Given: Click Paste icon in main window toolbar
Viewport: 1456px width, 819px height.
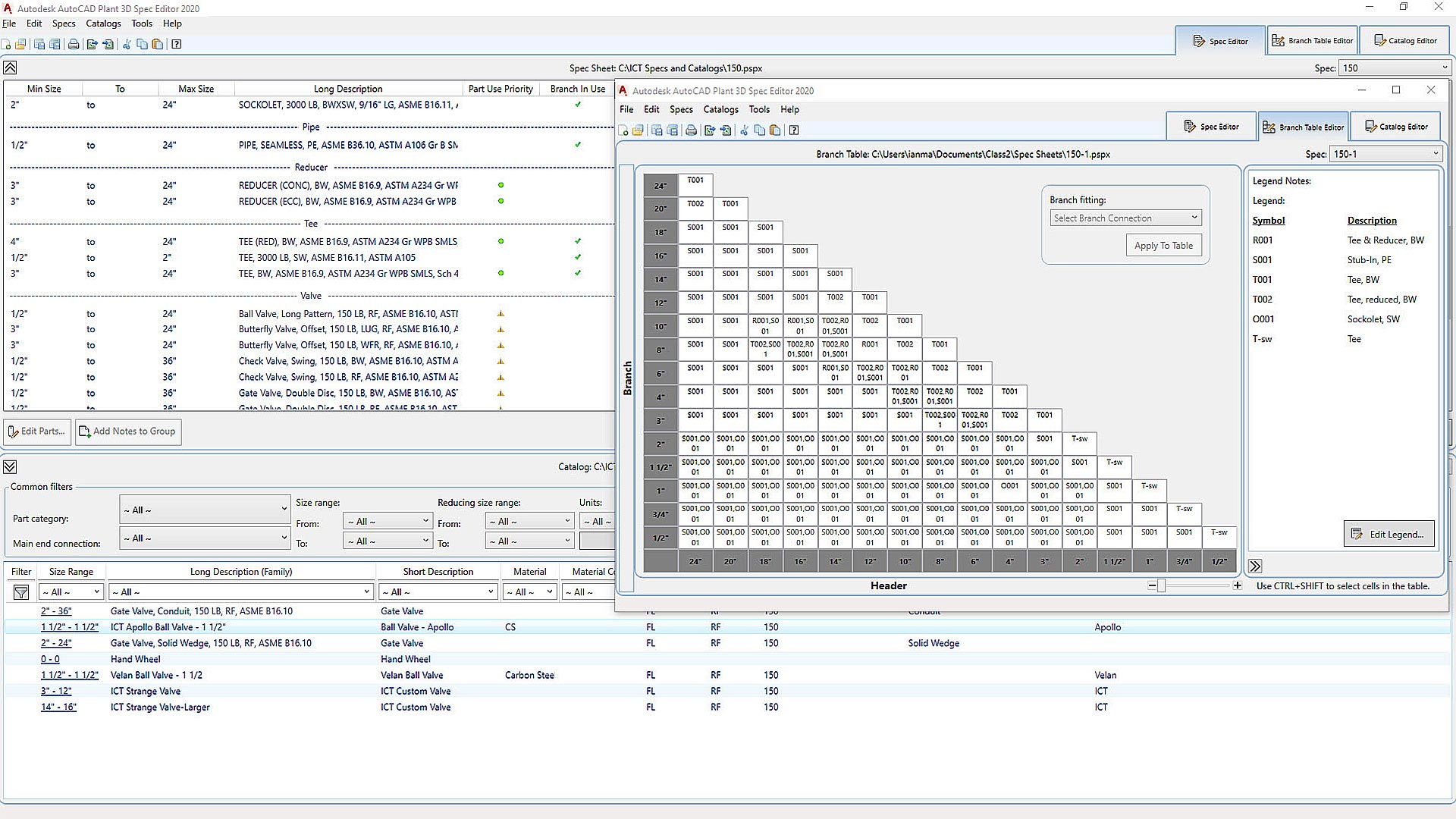Looking at the screenshot, I should pos(158,44).
